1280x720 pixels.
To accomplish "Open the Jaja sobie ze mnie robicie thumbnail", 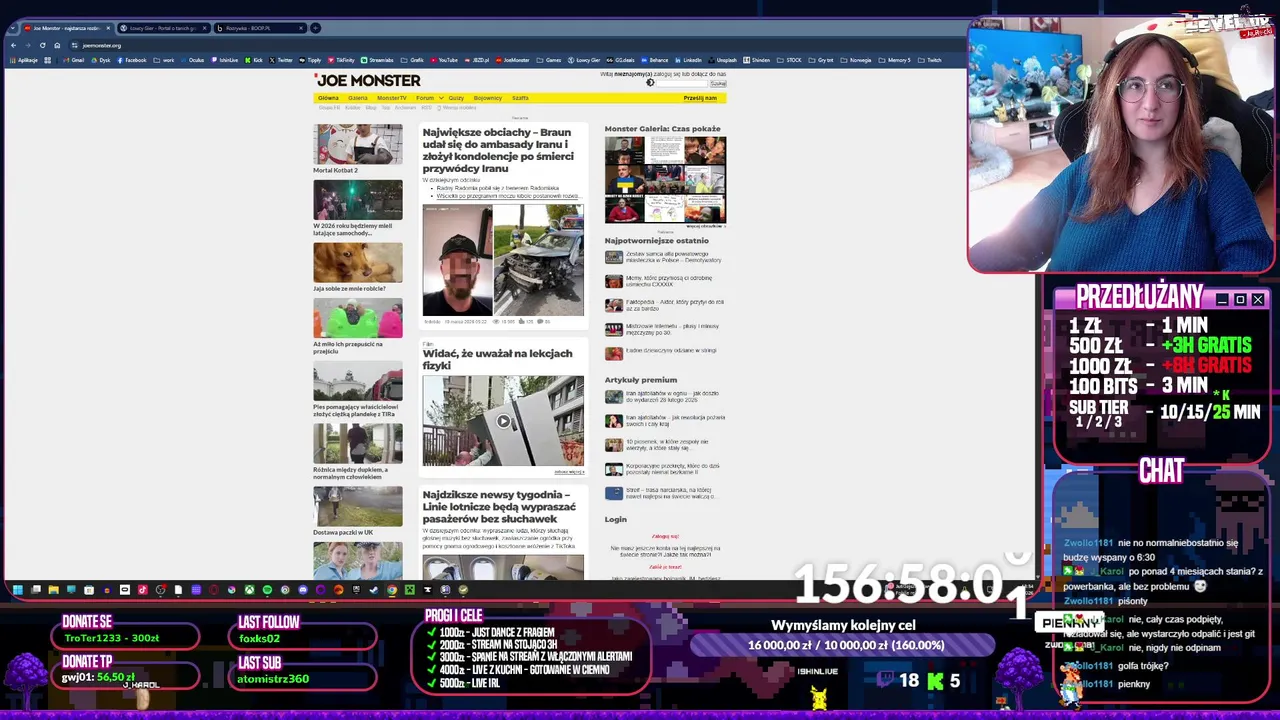I will coord(357,263).
